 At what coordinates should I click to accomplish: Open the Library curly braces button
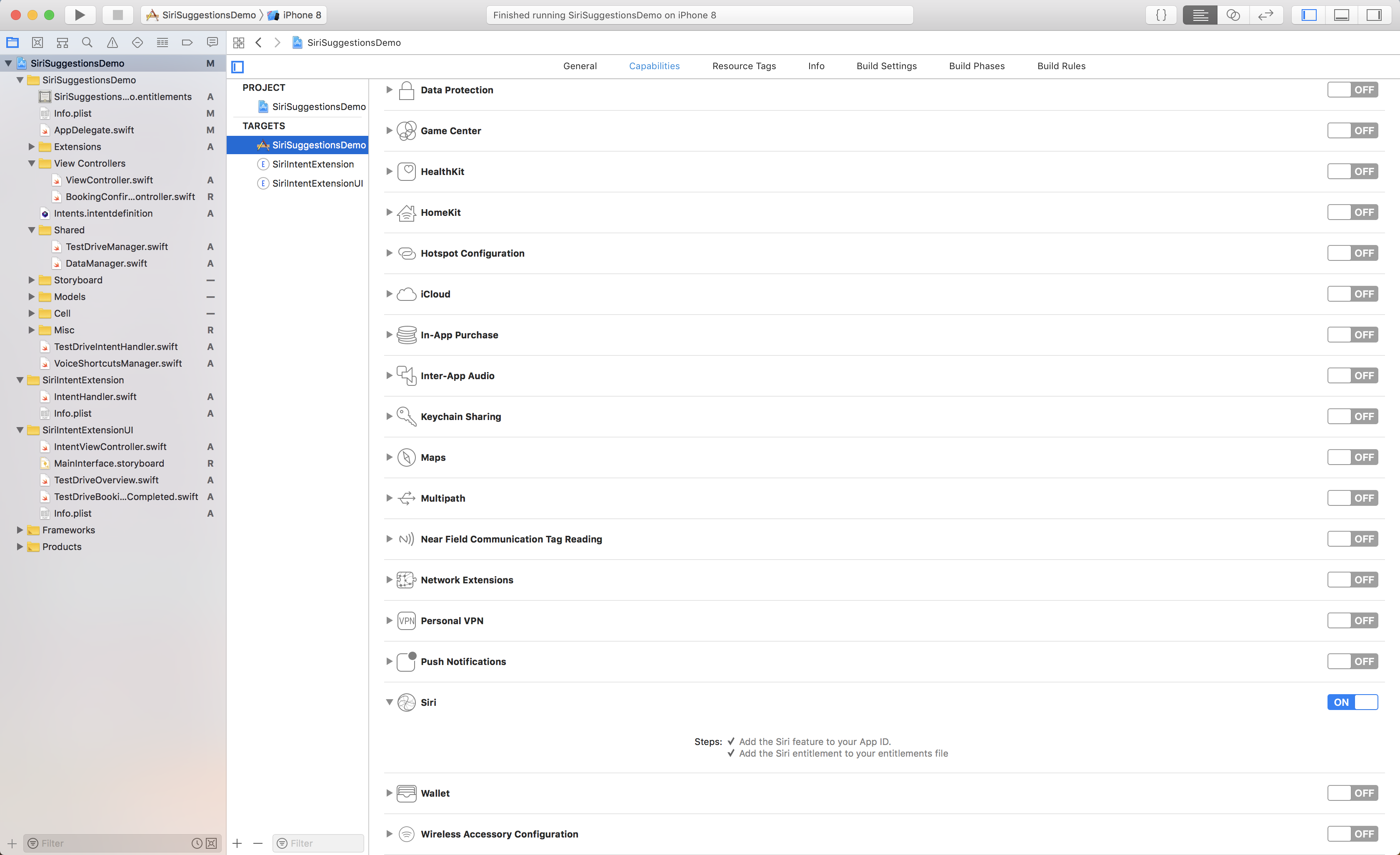1161,15
